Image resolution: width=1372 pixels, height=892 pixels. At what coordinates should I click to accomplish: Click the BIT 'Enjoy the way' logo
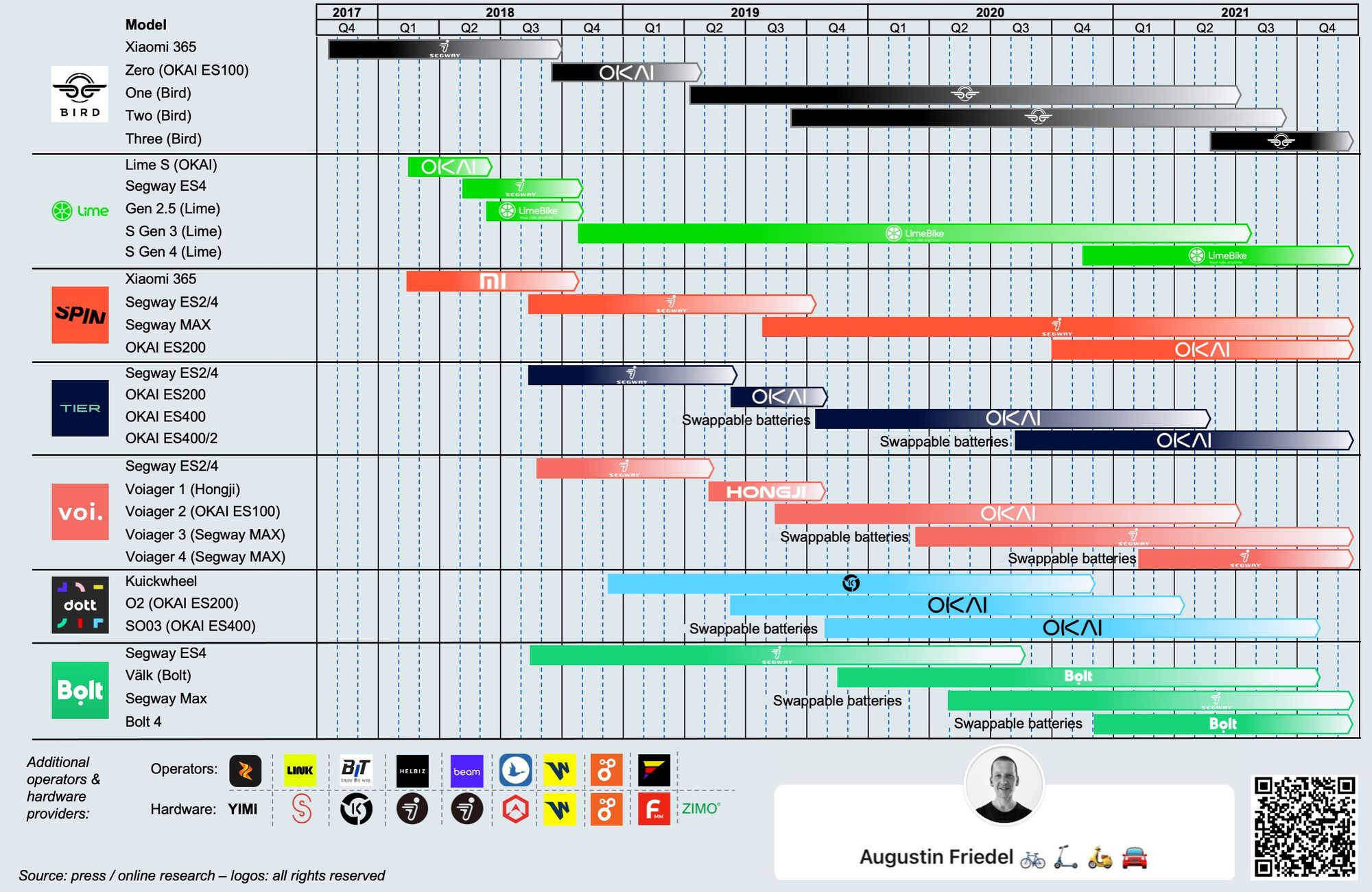356,771
